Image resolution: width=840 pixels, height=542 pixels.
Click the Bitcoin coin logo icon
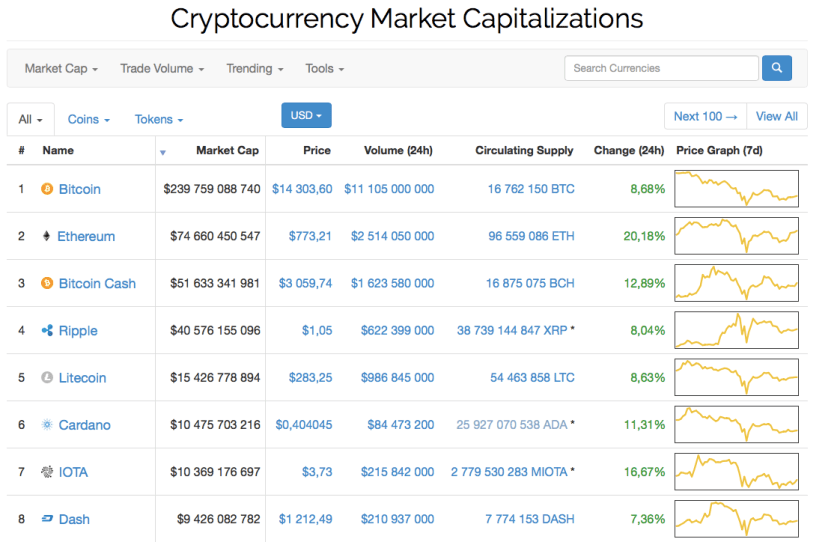(x=47, y=189)
